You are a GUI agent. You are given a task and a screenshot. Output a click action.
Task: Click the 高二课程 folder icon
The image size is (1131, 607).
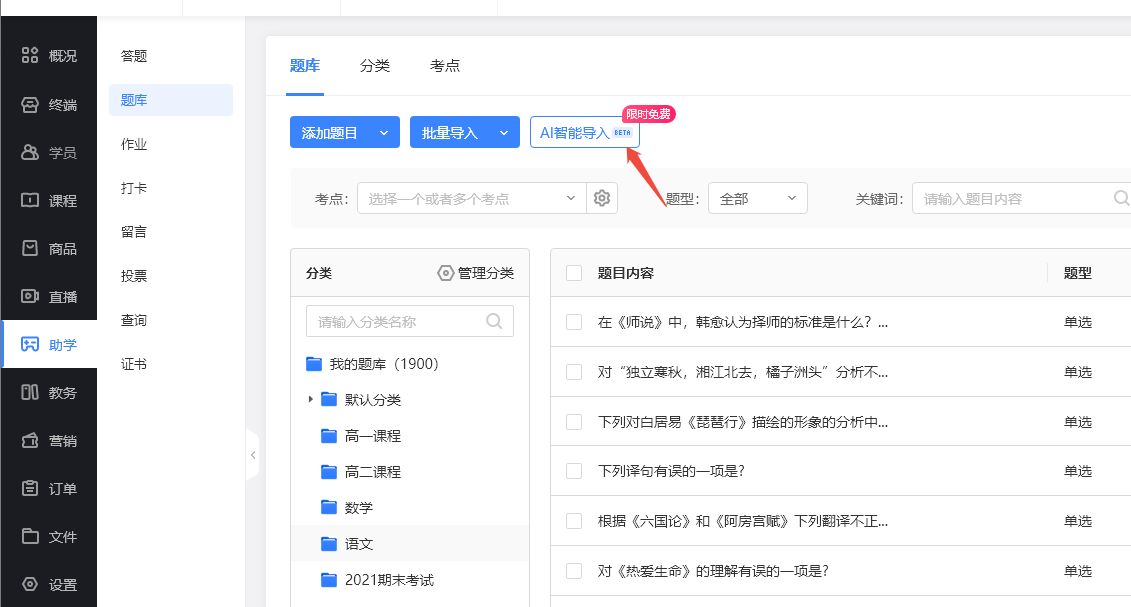[x=329, y=471]
